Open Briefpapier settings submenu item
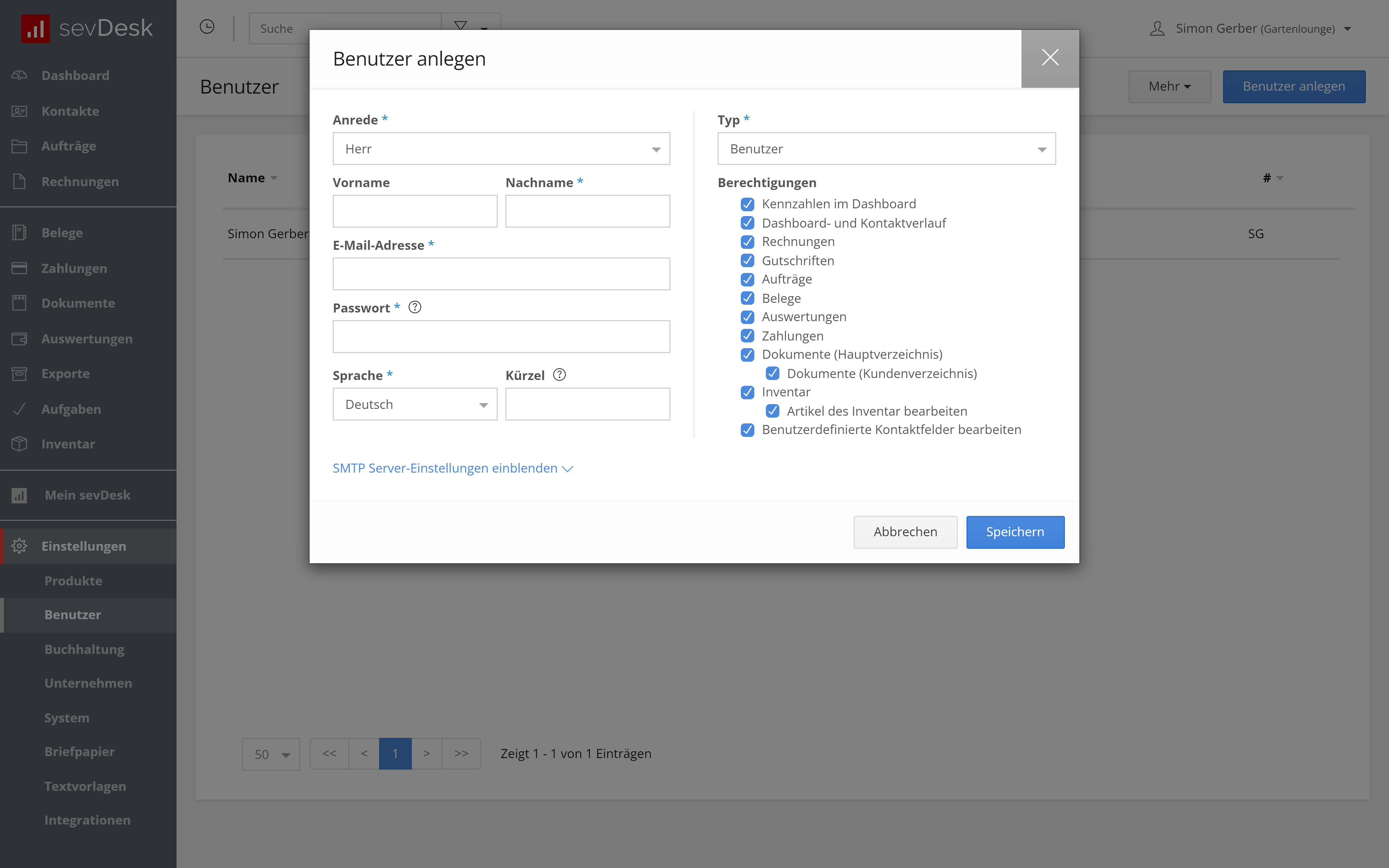The image size is (1389, 868). coord(80,752)
